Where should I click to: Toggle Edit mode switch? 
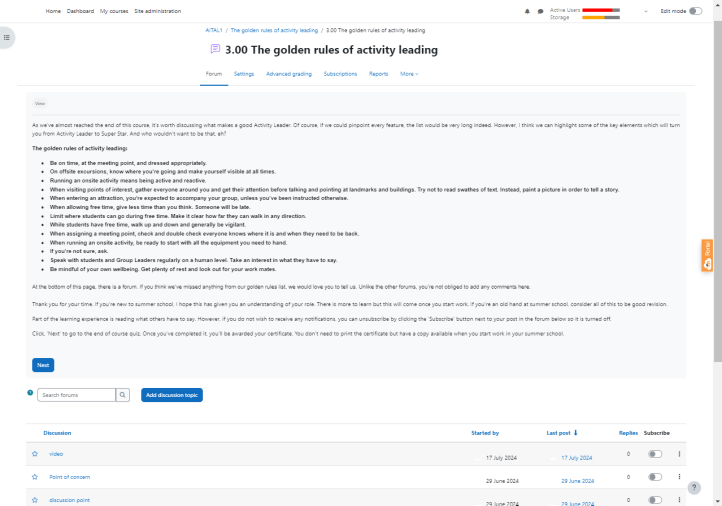pos(696,10)
